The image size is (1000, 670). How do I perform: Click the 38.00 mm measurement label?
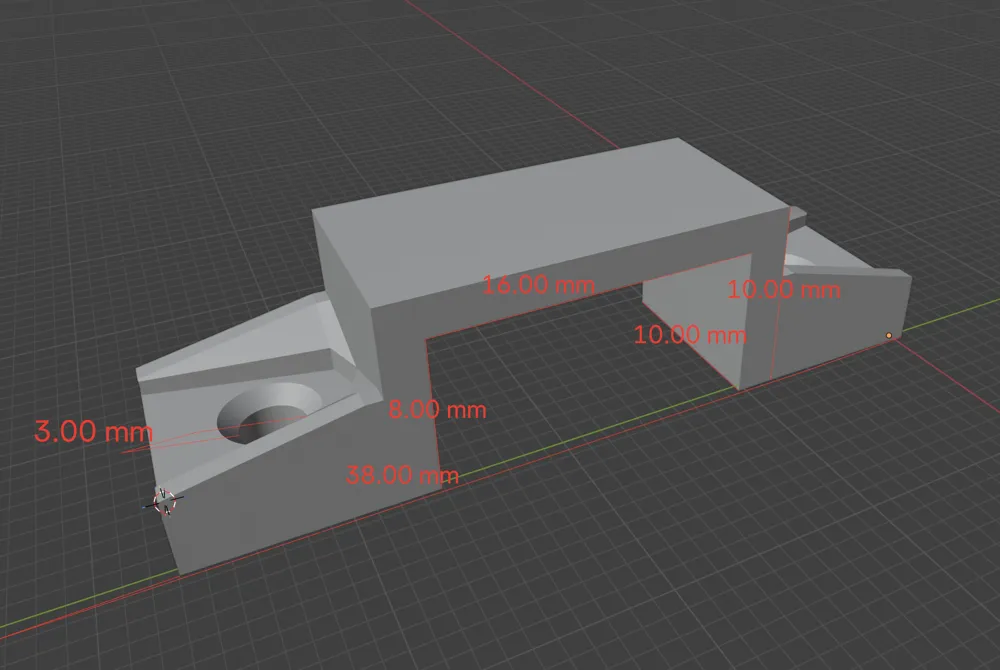coord(402,475)
